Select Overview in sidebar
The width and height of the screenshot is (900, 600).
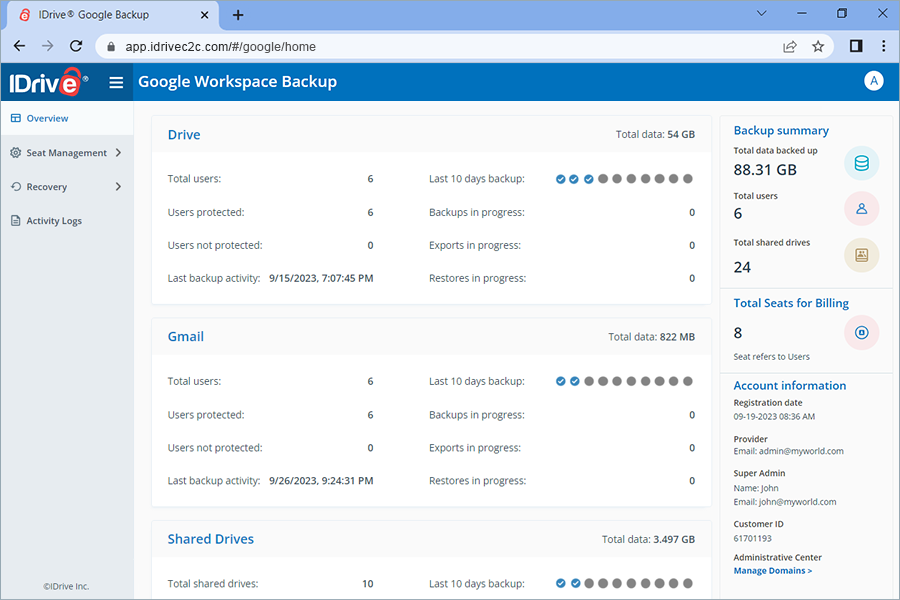pyautogui.click(x=67, y=118)
